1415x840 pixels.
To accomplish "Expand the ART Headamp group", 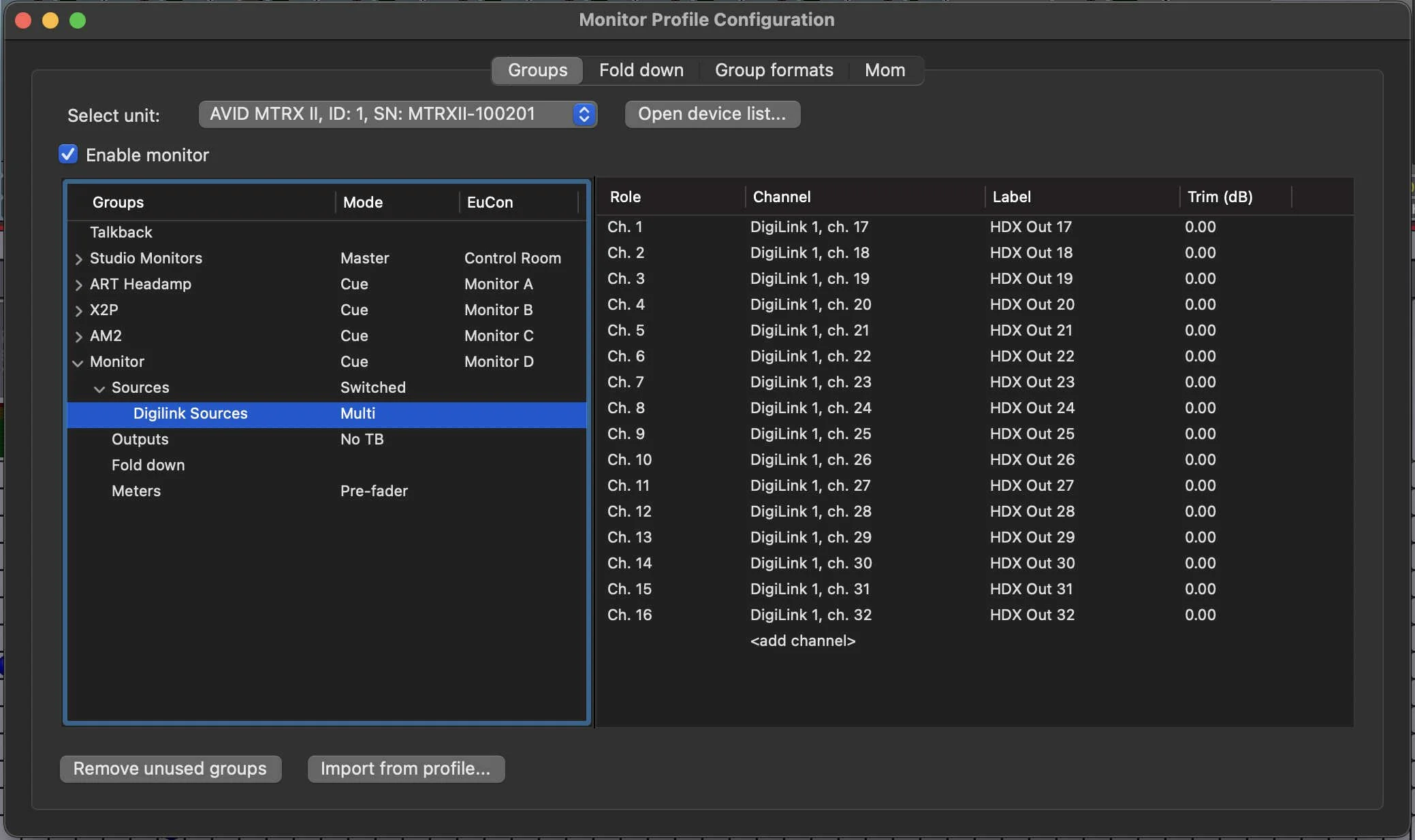I will tap(78, 285).
